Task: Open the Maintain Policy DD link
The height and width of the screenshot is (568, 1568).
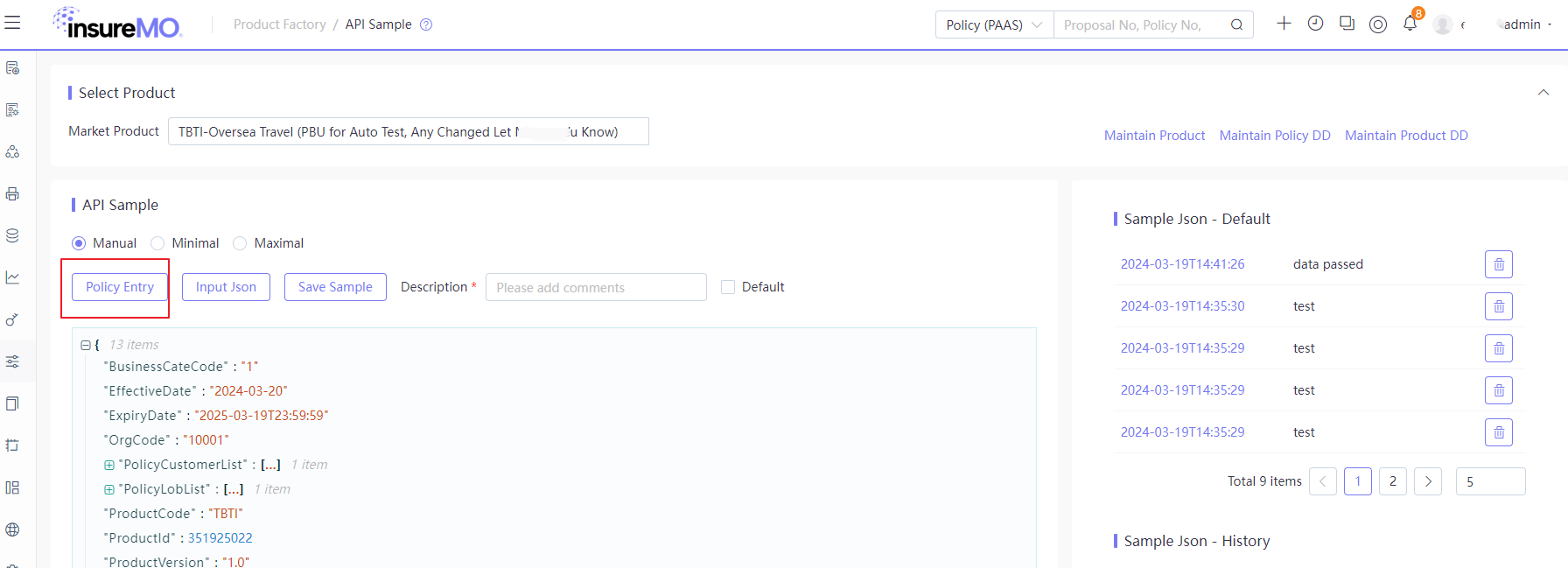Action: [x=1275, y=136]
